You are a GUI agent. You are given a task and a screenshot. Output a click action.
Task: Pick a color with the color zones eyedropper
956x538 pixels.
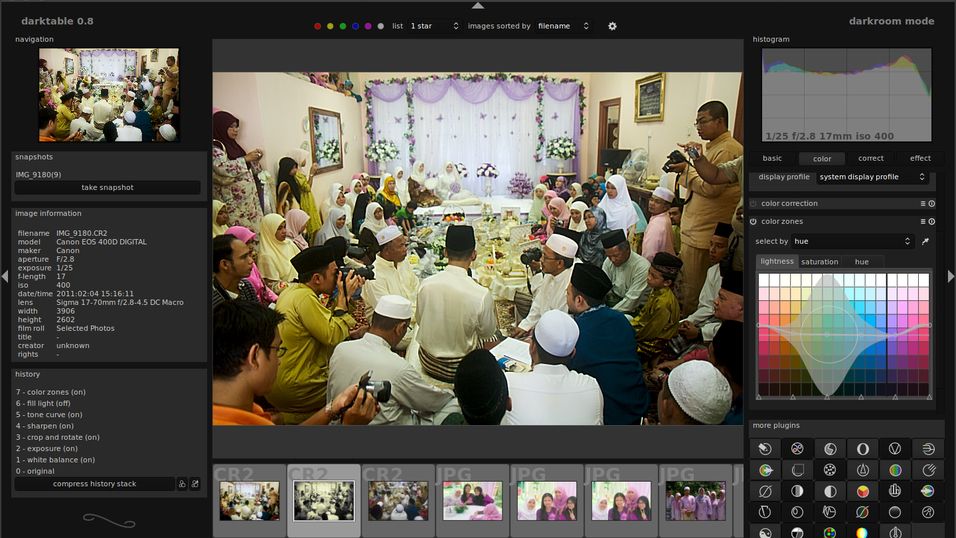925,241
